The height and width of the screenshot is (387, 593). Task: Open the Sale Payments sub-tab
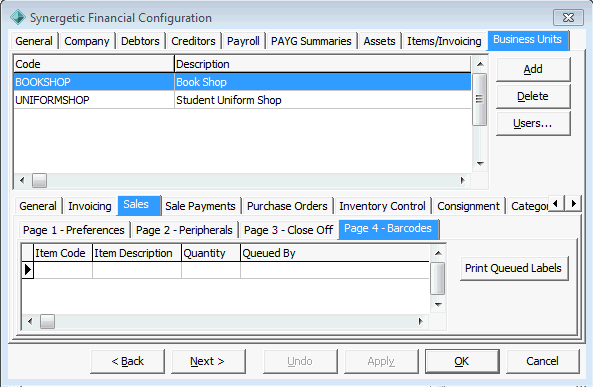coord(200,206)
